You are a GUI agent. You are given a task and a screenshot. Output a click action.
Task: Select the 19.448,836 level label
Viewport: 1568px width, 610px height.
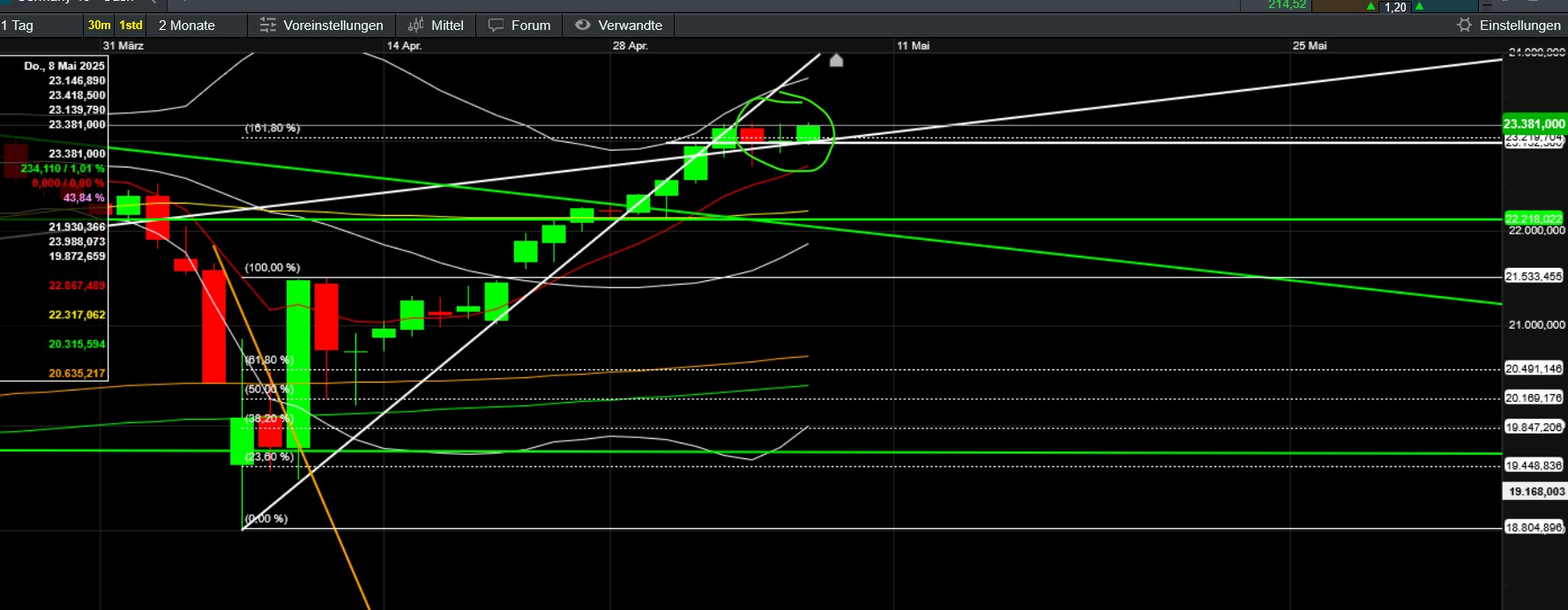pyautogui.click(x=1534, y=465)
